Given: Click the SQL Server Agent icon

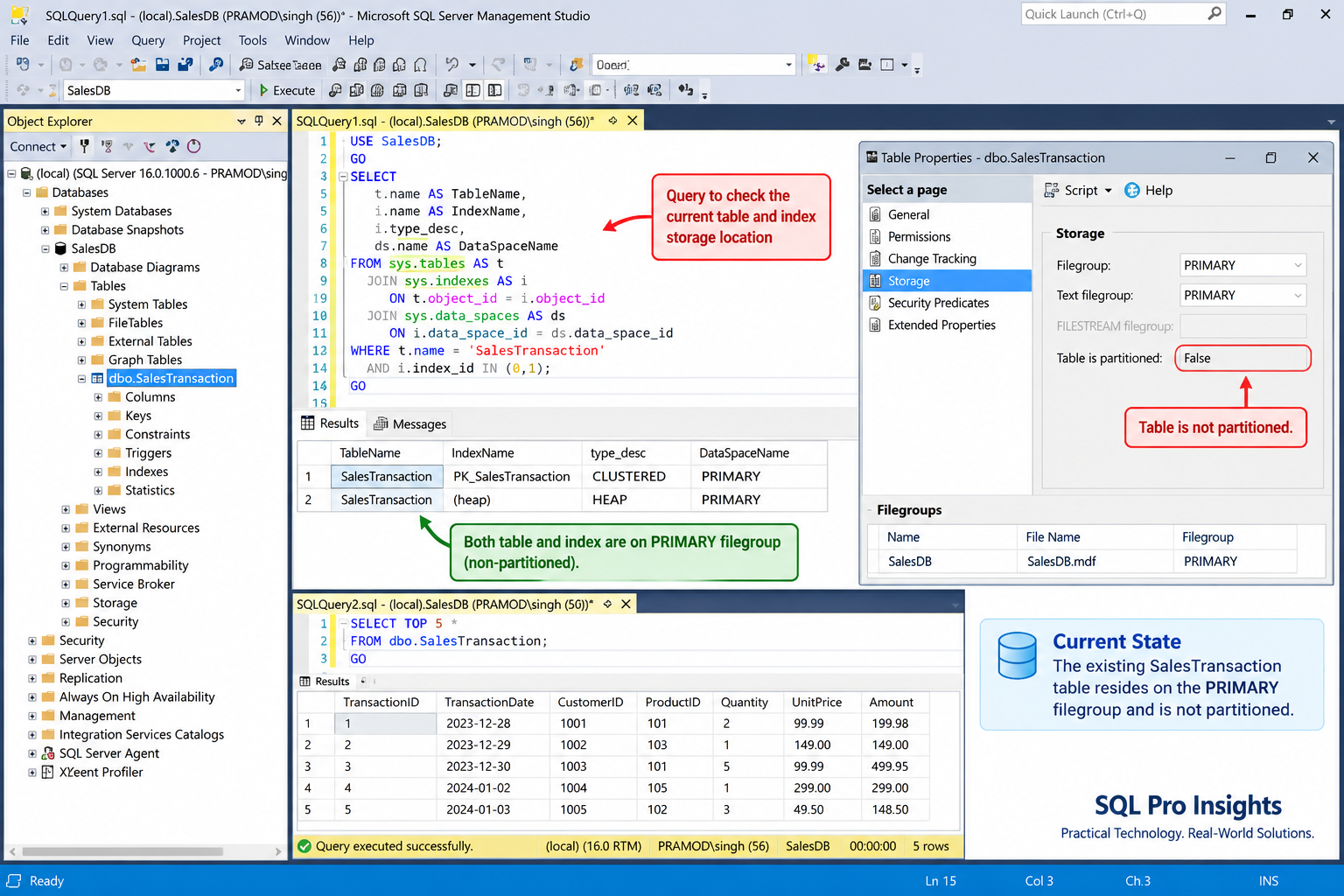Looking at the screenshot, I should point(49,753).
